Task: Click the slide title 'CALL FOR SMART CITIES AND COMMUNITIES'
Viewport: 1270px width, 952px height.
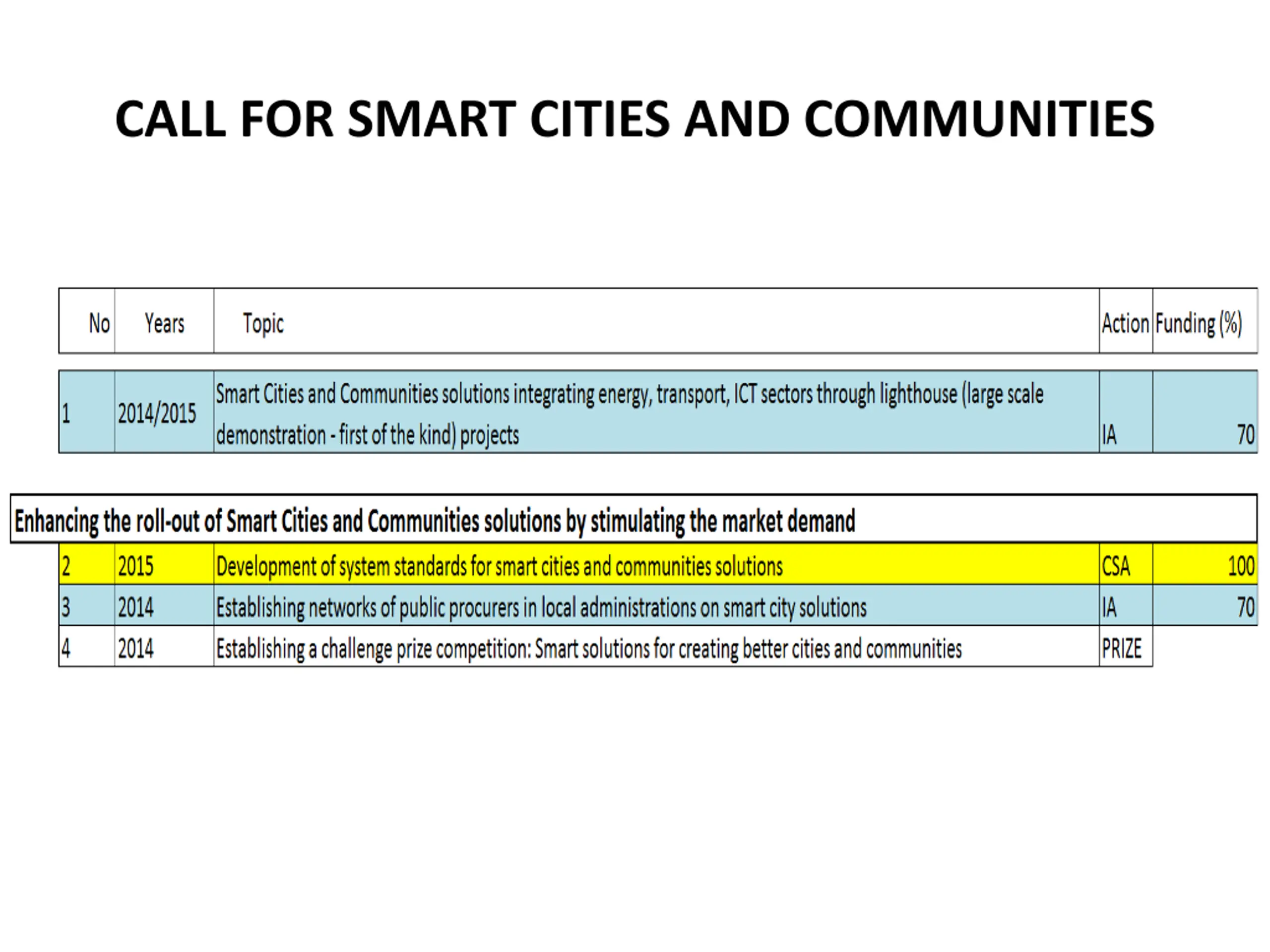Action: [635, 119]
